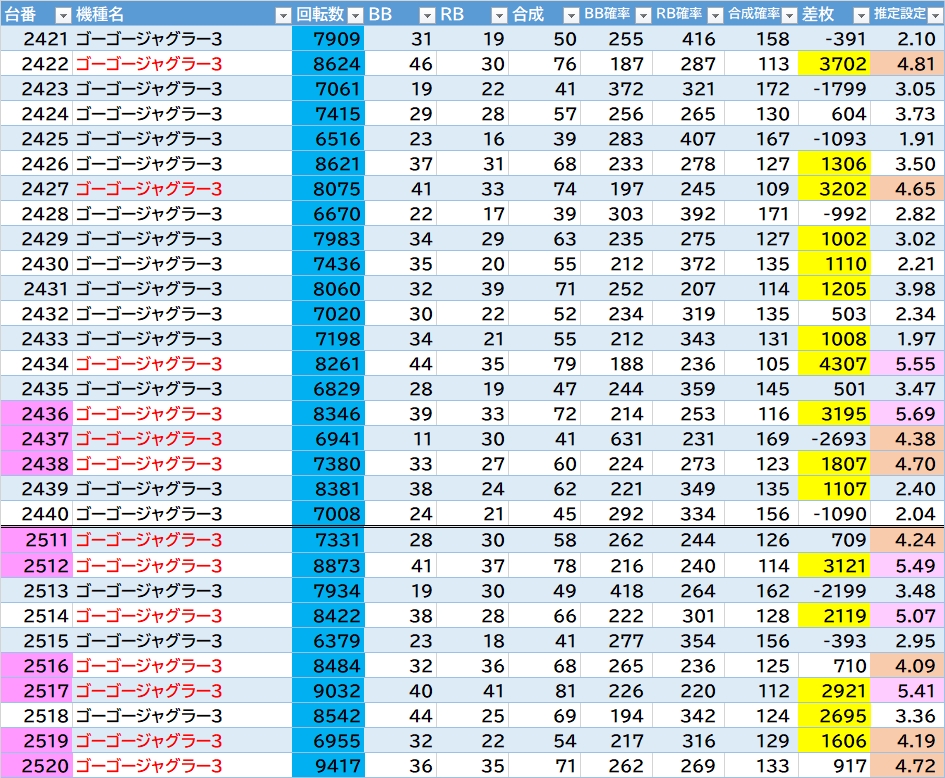This screenshot has height=778, width=945.
Task: Select BB count cell 46
Action: (x=401, y=64)
